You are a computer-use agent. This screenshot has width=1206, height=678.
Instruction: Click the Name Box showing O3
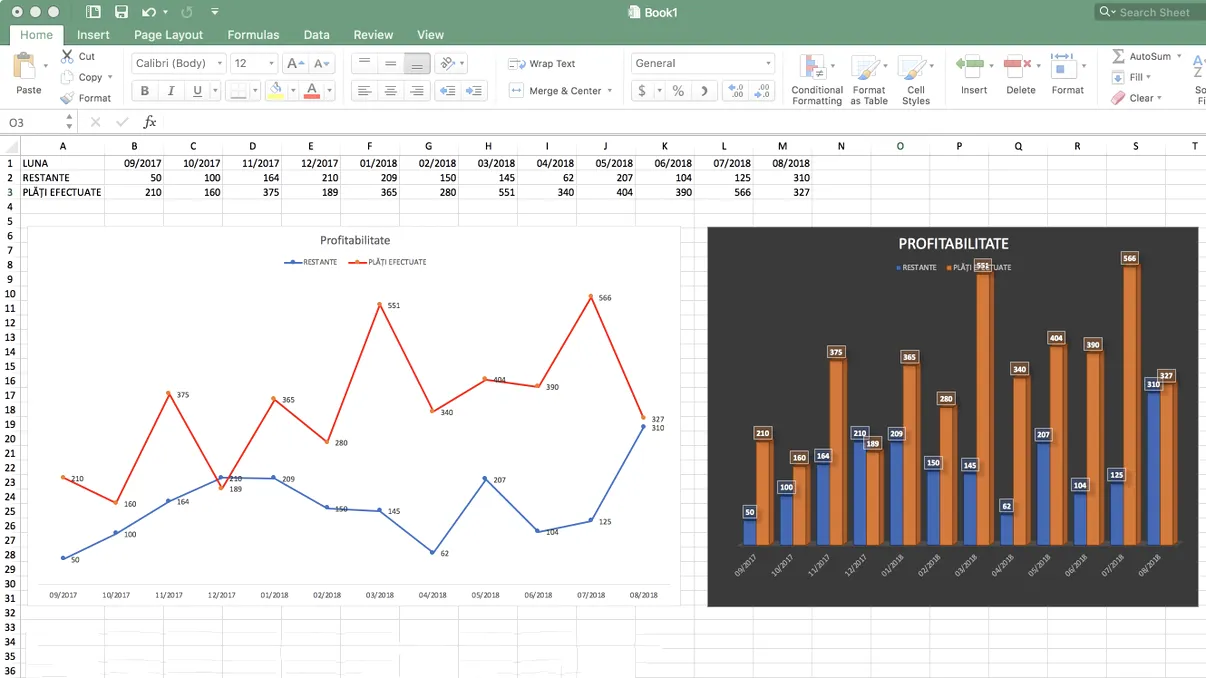coord(35,122)
